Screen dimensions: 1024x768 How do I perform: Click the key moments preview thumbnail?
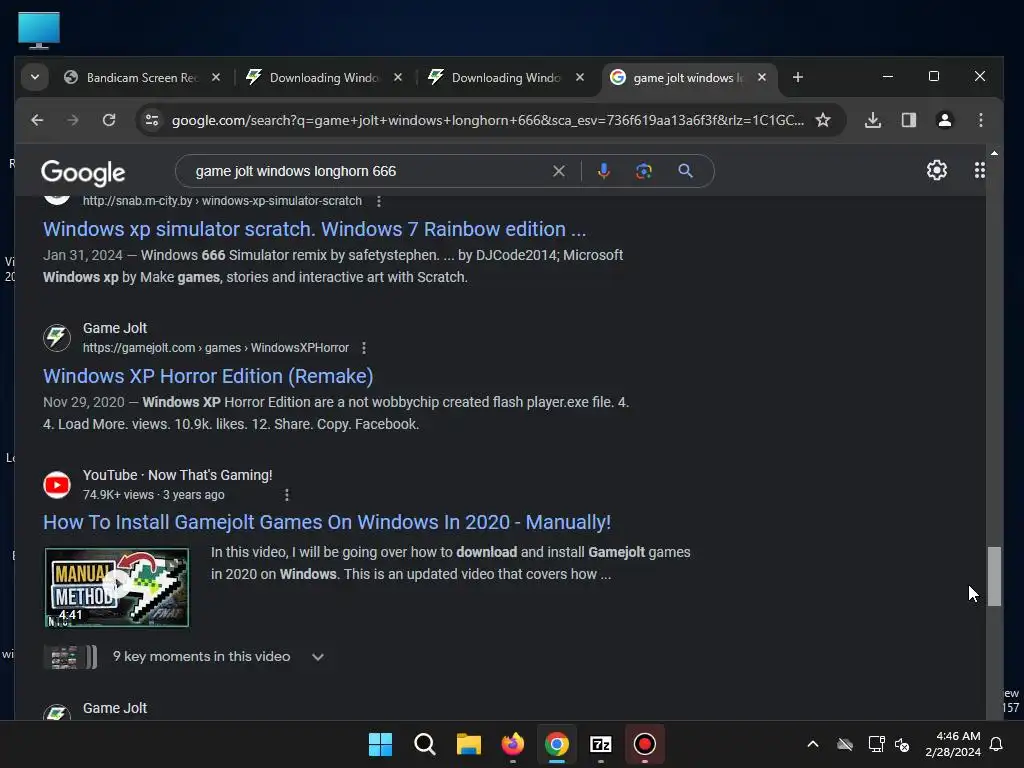click(x=70, y=657)
